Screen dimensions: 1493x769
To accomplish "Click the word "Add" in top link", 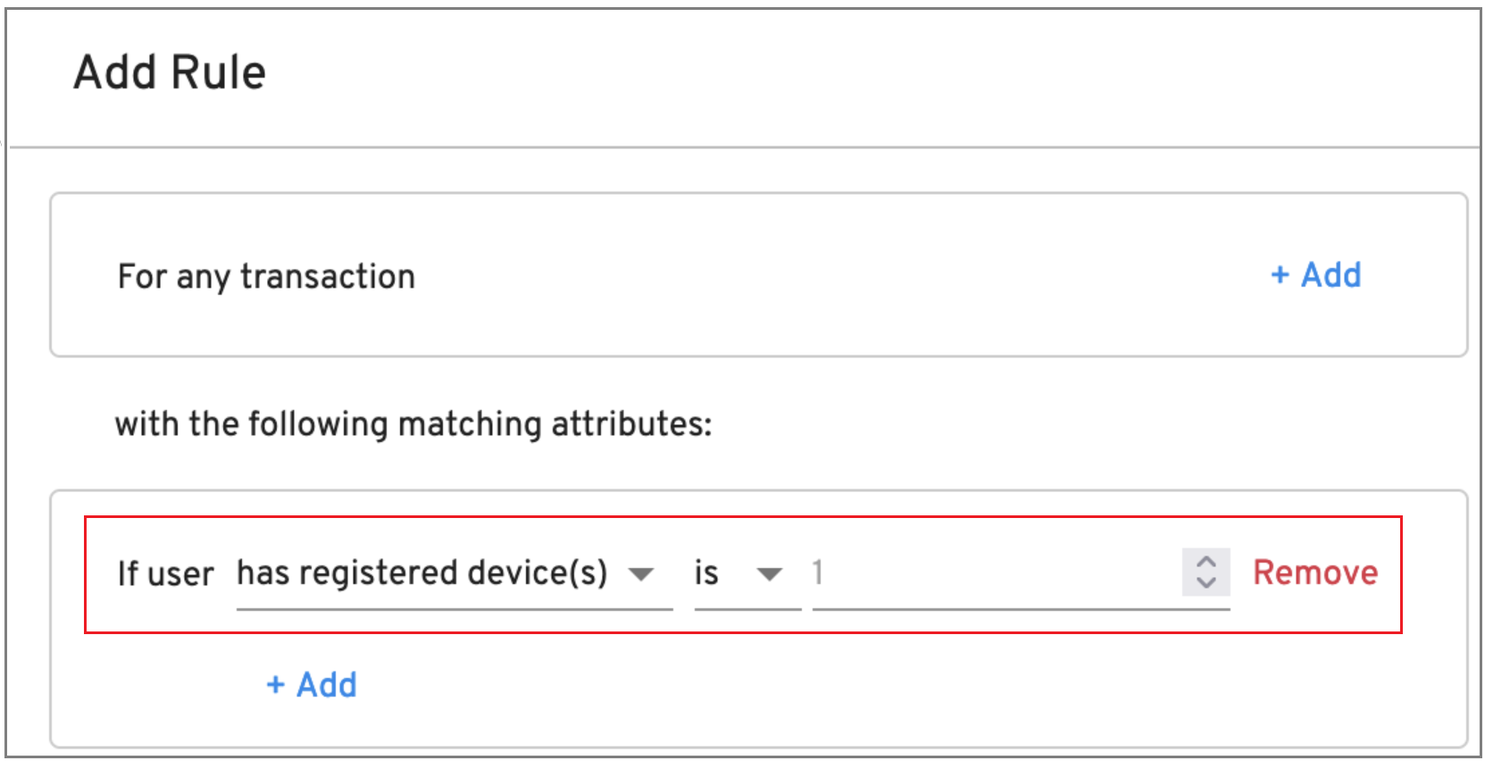I will coord(1331,275).
